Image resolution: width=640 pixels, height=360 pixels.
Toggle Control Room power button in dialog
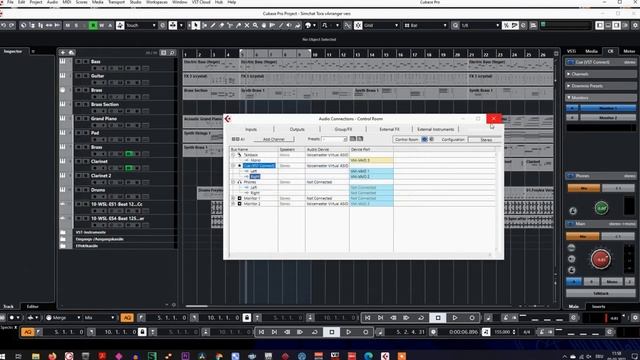click(424, 139)
